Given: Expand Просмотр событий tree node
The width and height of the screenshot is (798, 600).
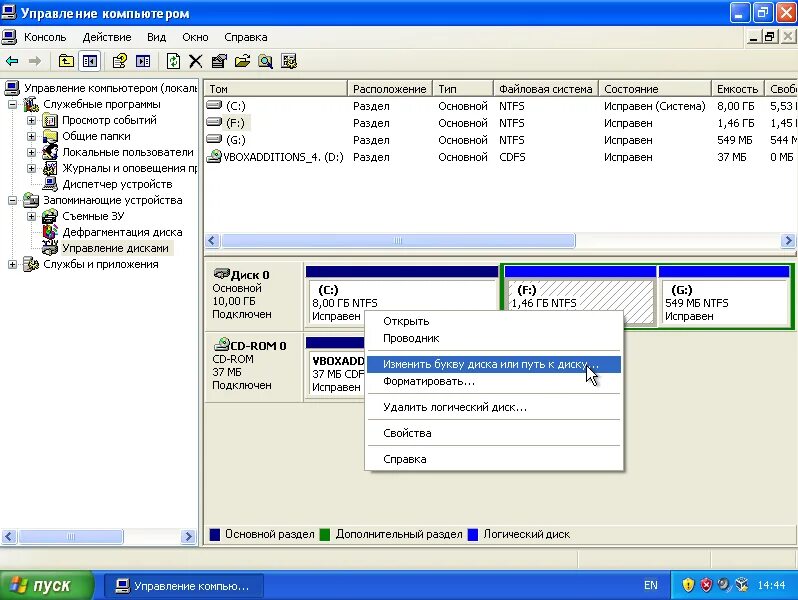Looking at the screenshot, I should [32, 121].
